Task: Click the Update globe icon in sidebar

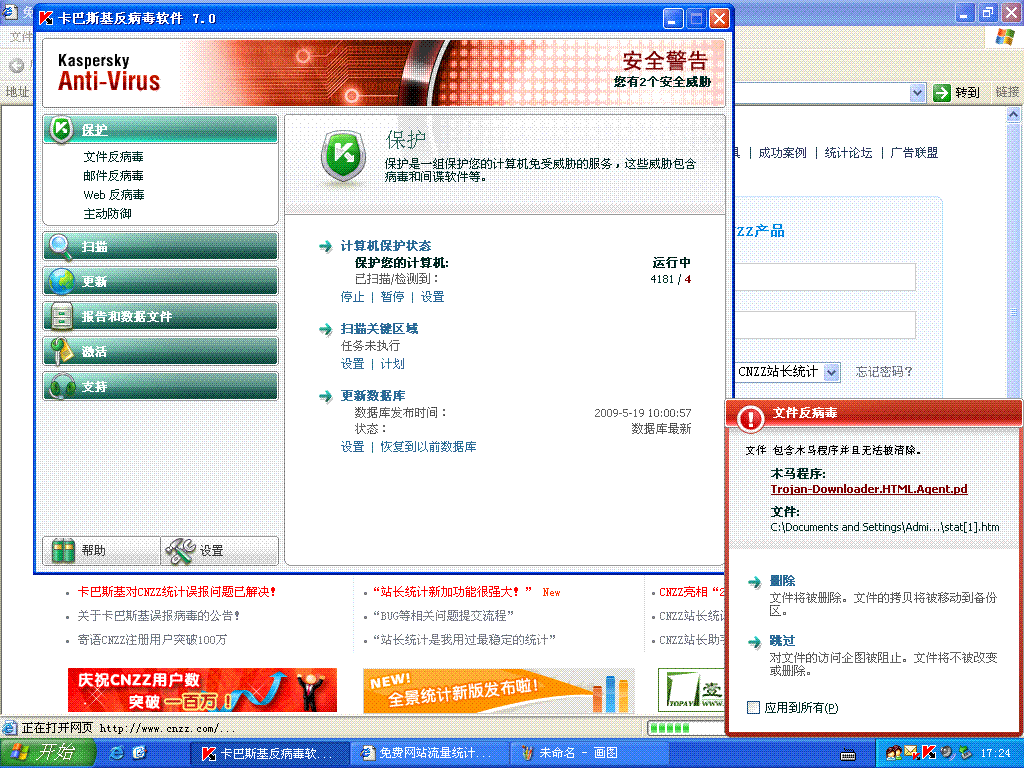Action: pos(62,281)
